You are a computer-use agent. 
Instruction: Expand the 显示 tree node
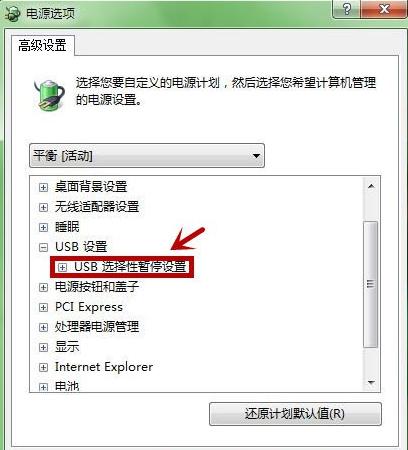(43, 347)
